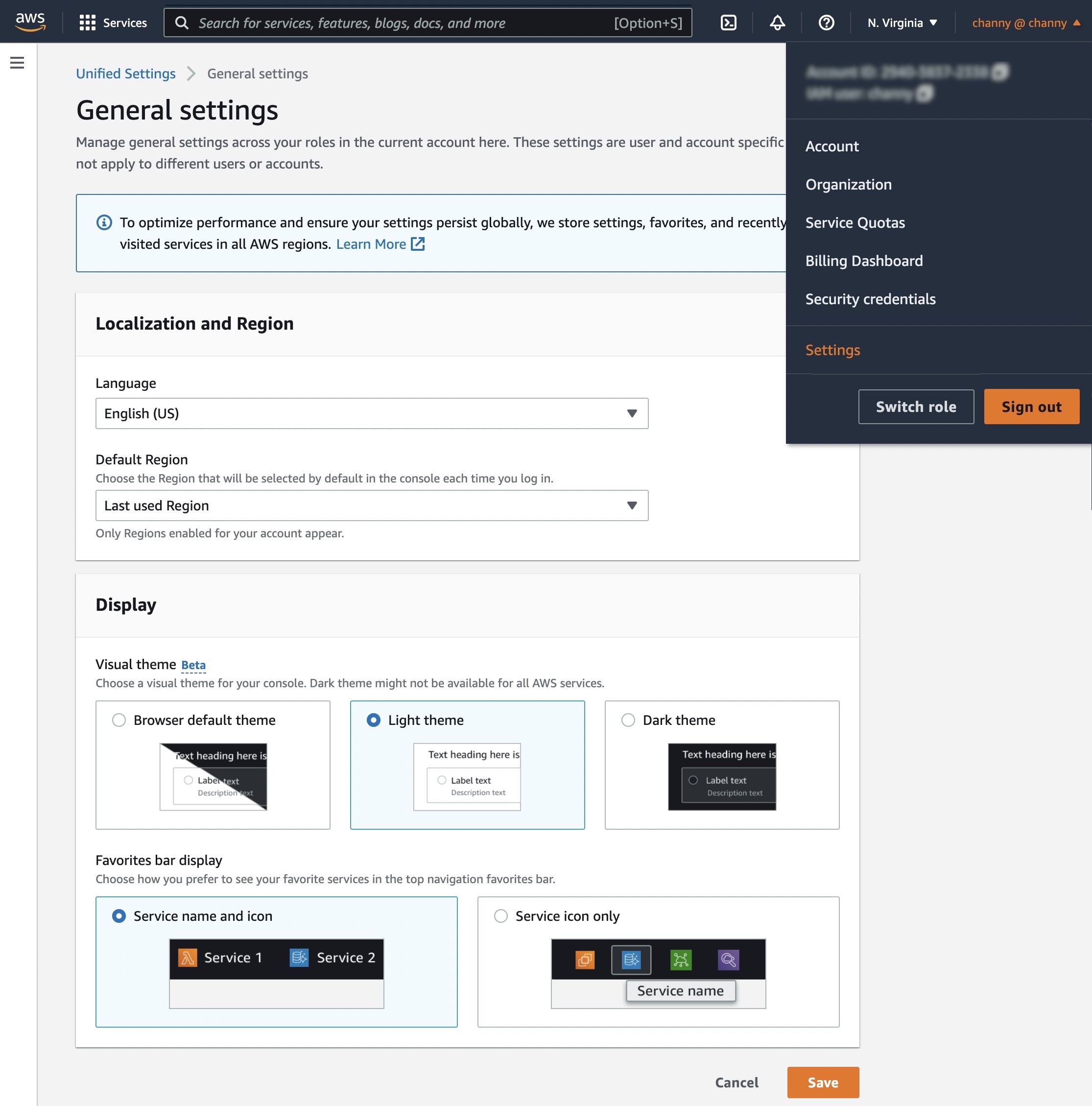
Task: Click the Unified Settings breadcrumb link
Action: pyautogui.click(x=125, y=72)
